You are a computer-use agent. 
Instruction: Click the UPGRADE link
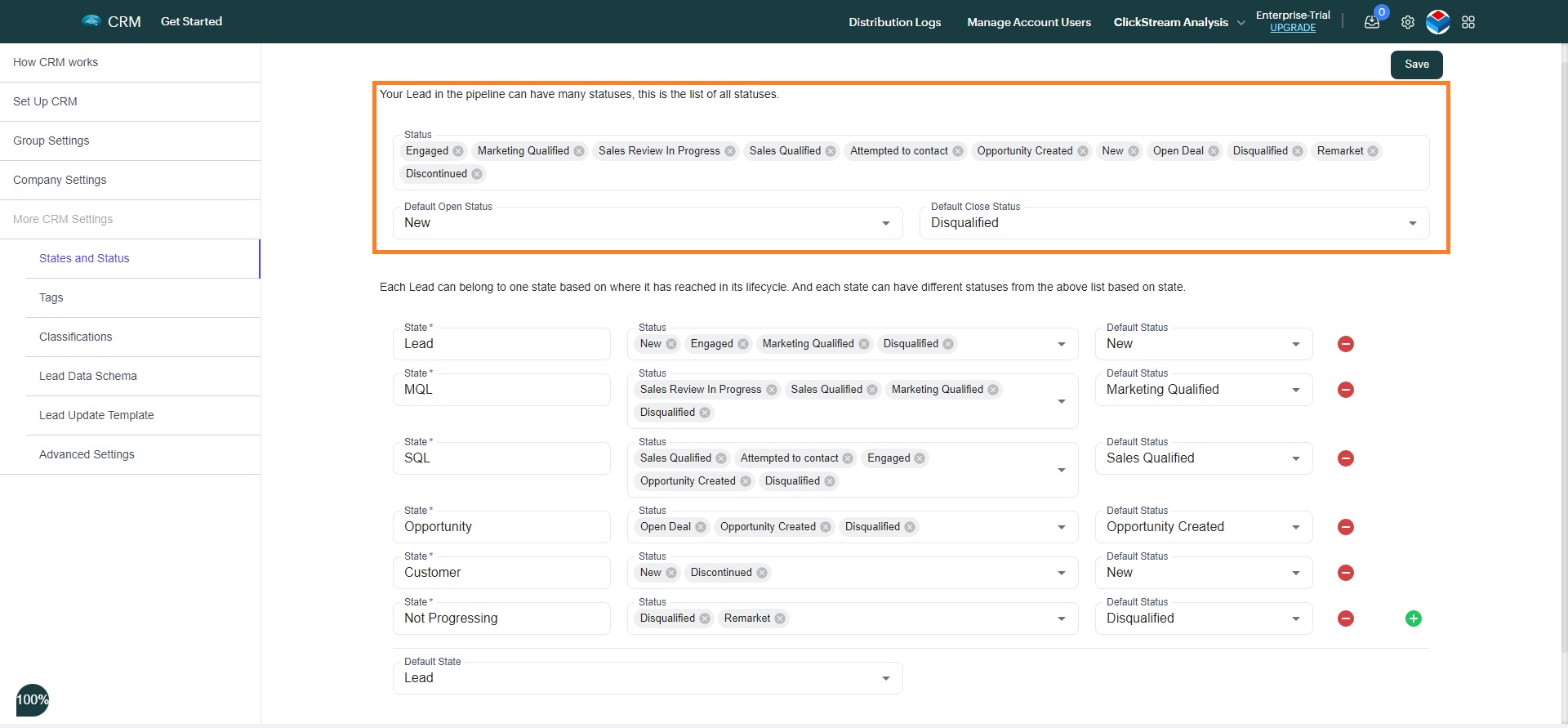(1293, 28)
